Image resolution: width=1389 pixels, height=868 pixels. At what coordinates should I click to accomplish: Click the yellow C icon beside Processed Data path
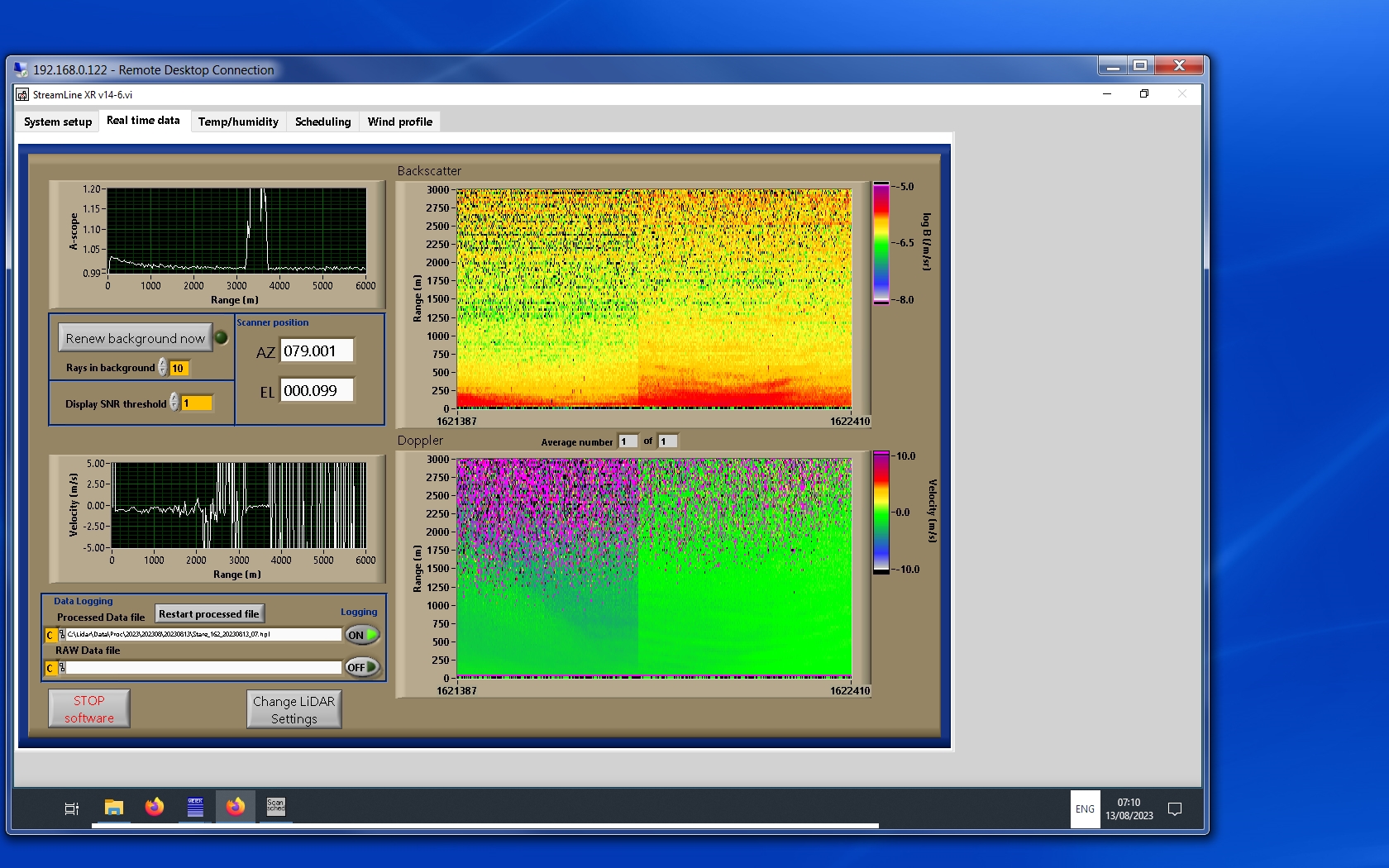click(50, 635)
